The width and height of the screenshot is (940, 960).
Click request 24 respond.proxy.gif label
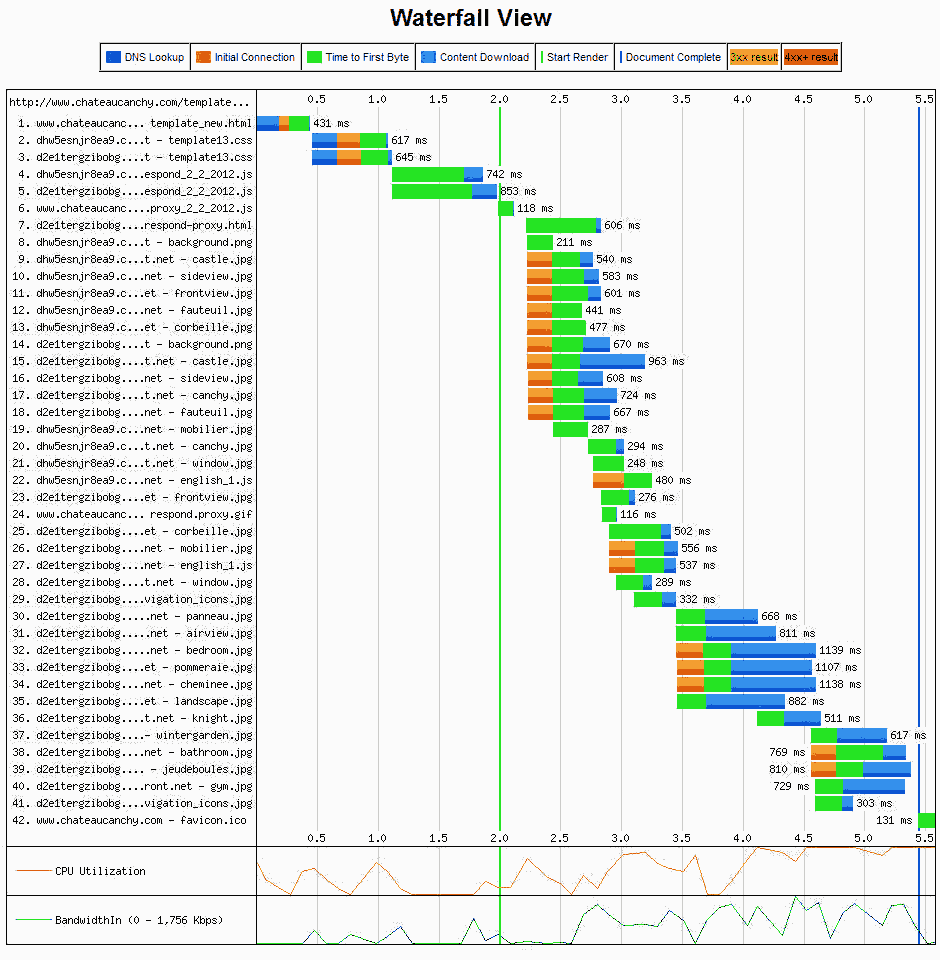pos(133,514)
